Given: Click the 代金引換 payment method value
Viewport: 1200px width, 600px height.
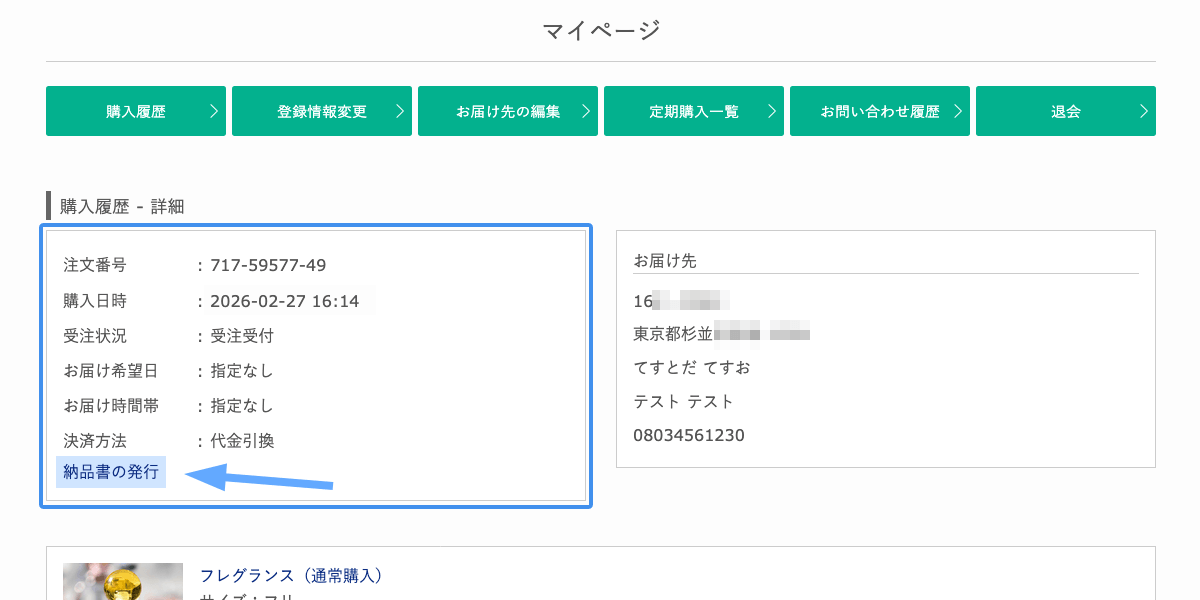Looking at the screenshot, I should click(242, 441).
